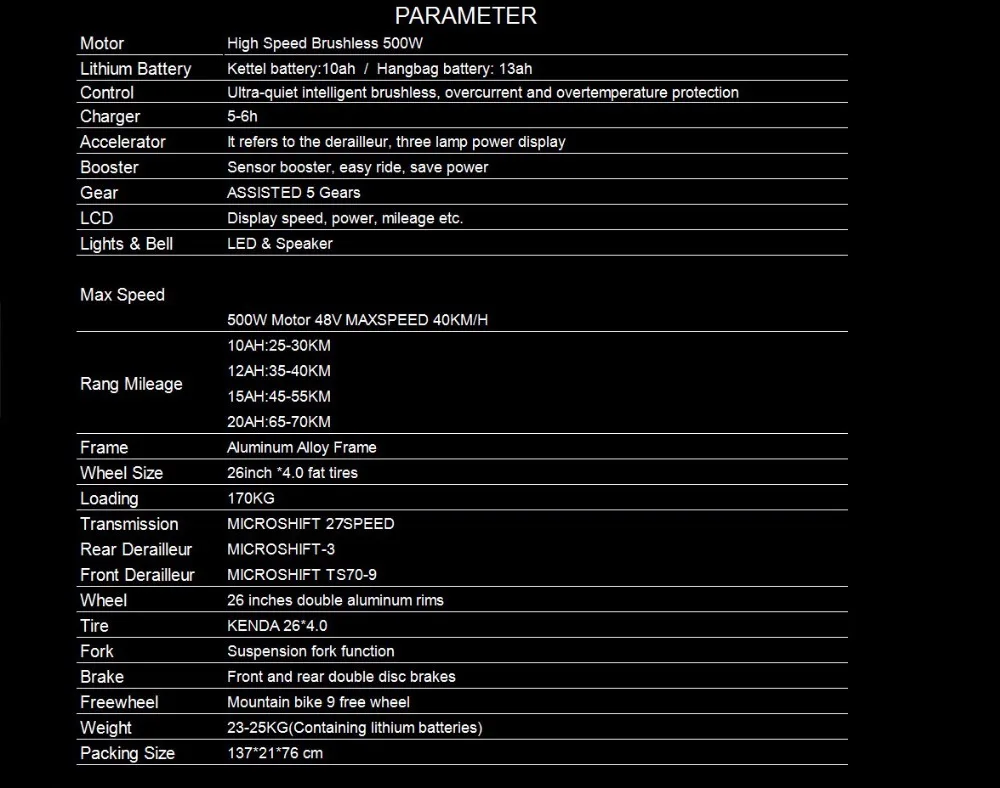
Task: Select the Tire label
Action: pyautogui.click(x=94, y=626)
